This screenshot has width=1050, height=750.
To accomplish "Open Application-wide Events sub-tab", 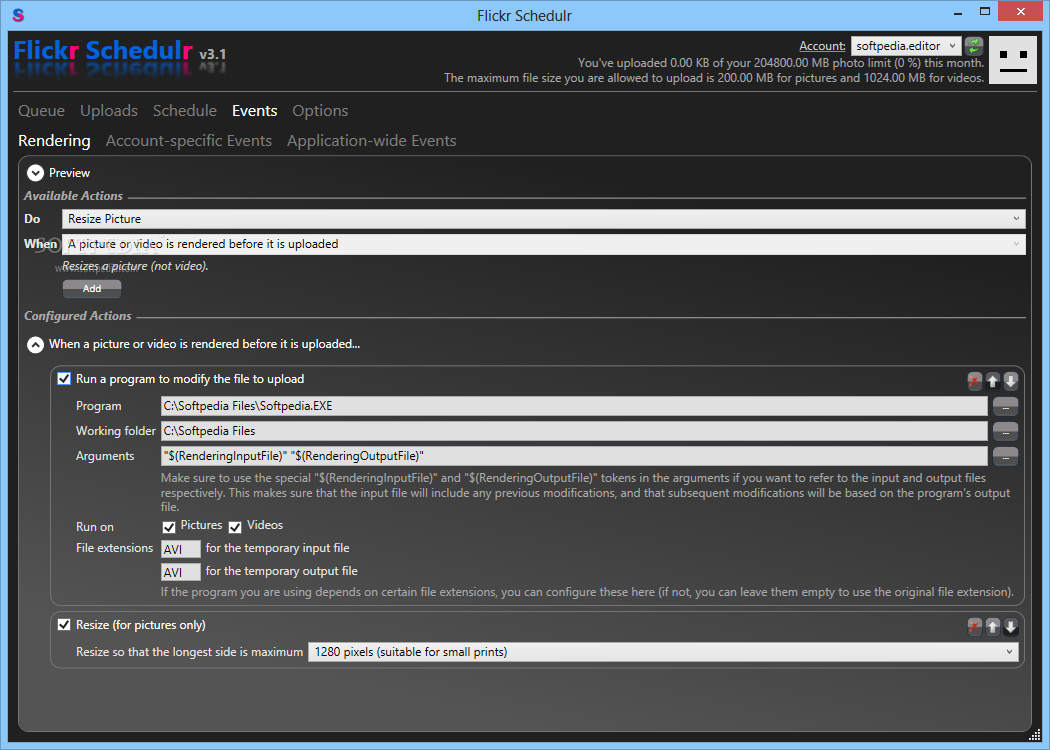I will (372, 141).
